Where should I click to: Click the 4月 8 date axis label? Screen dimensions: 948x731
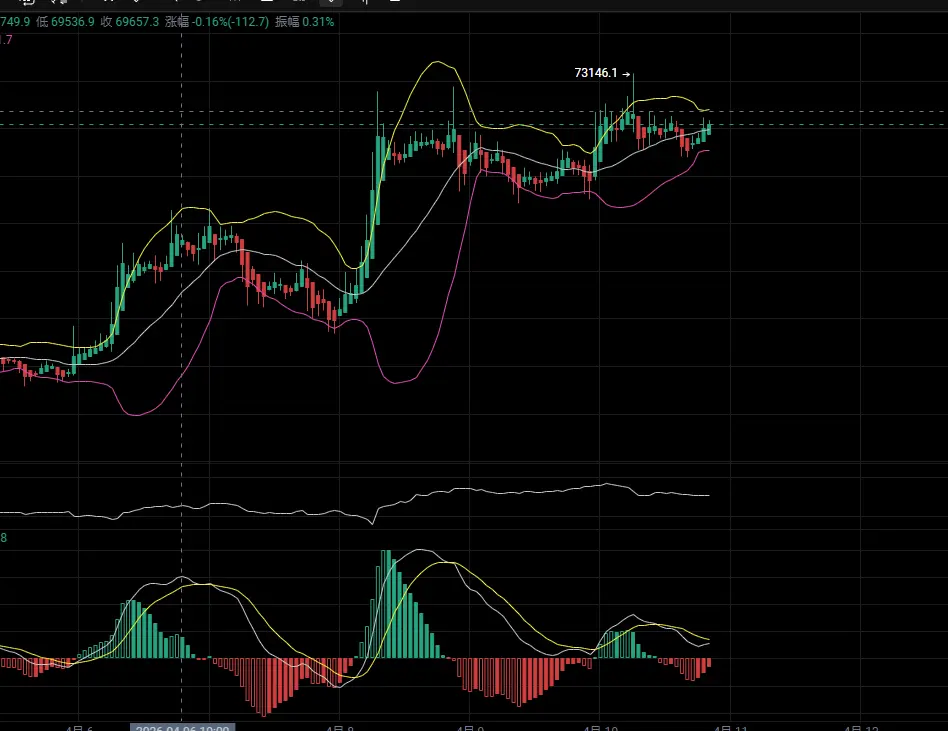point(341,727)
